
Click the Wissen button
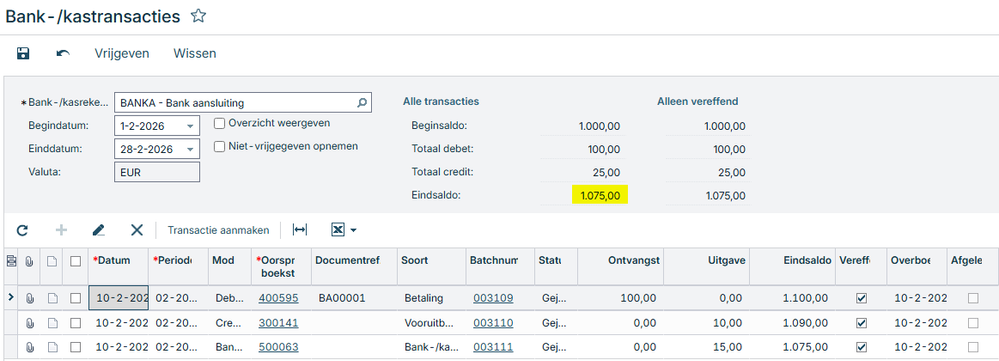click(194, 53)
